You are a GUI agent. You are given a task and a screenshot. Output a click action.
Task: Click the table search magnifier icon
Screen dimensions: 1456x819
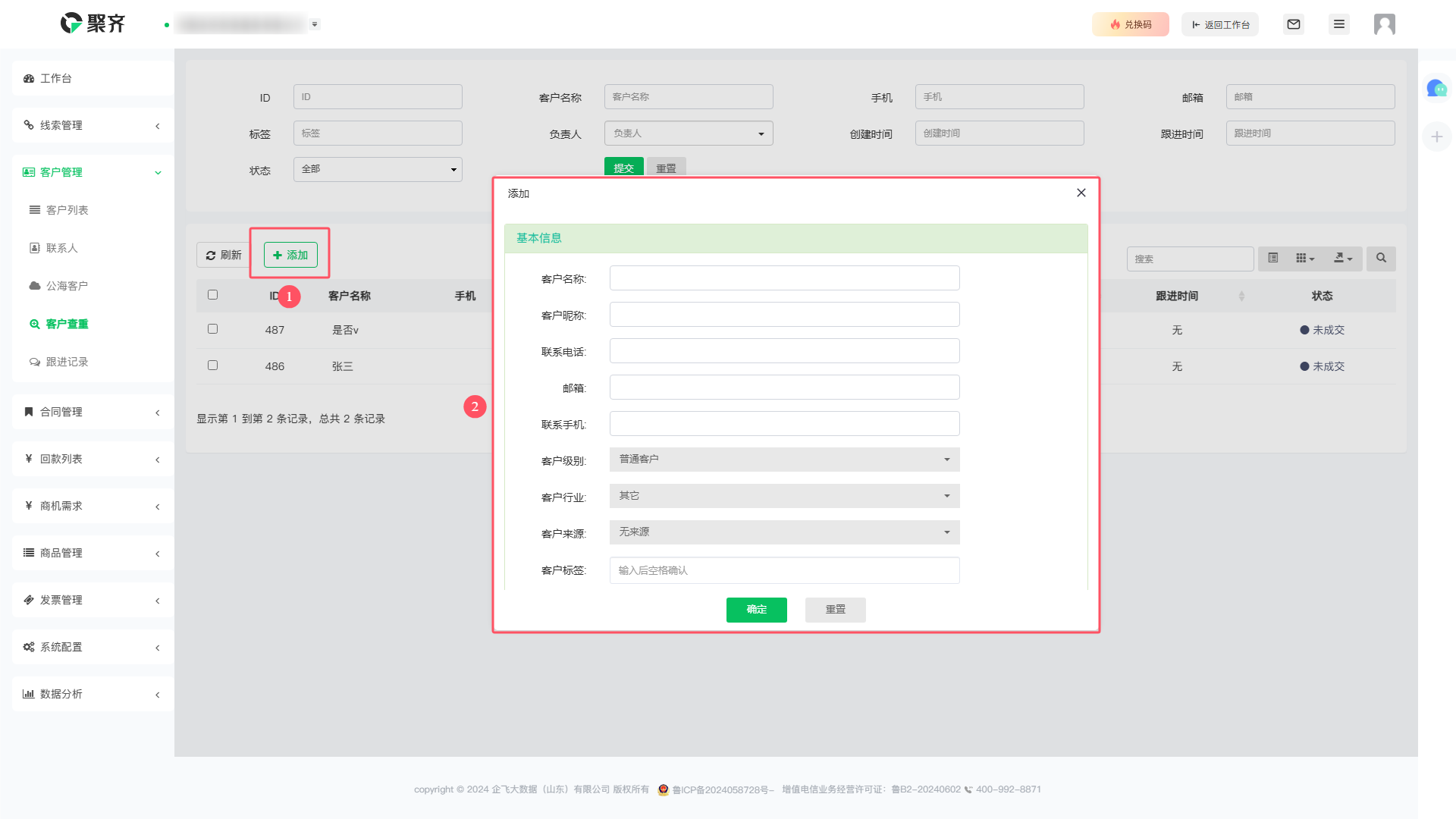tap(1381, 259)
